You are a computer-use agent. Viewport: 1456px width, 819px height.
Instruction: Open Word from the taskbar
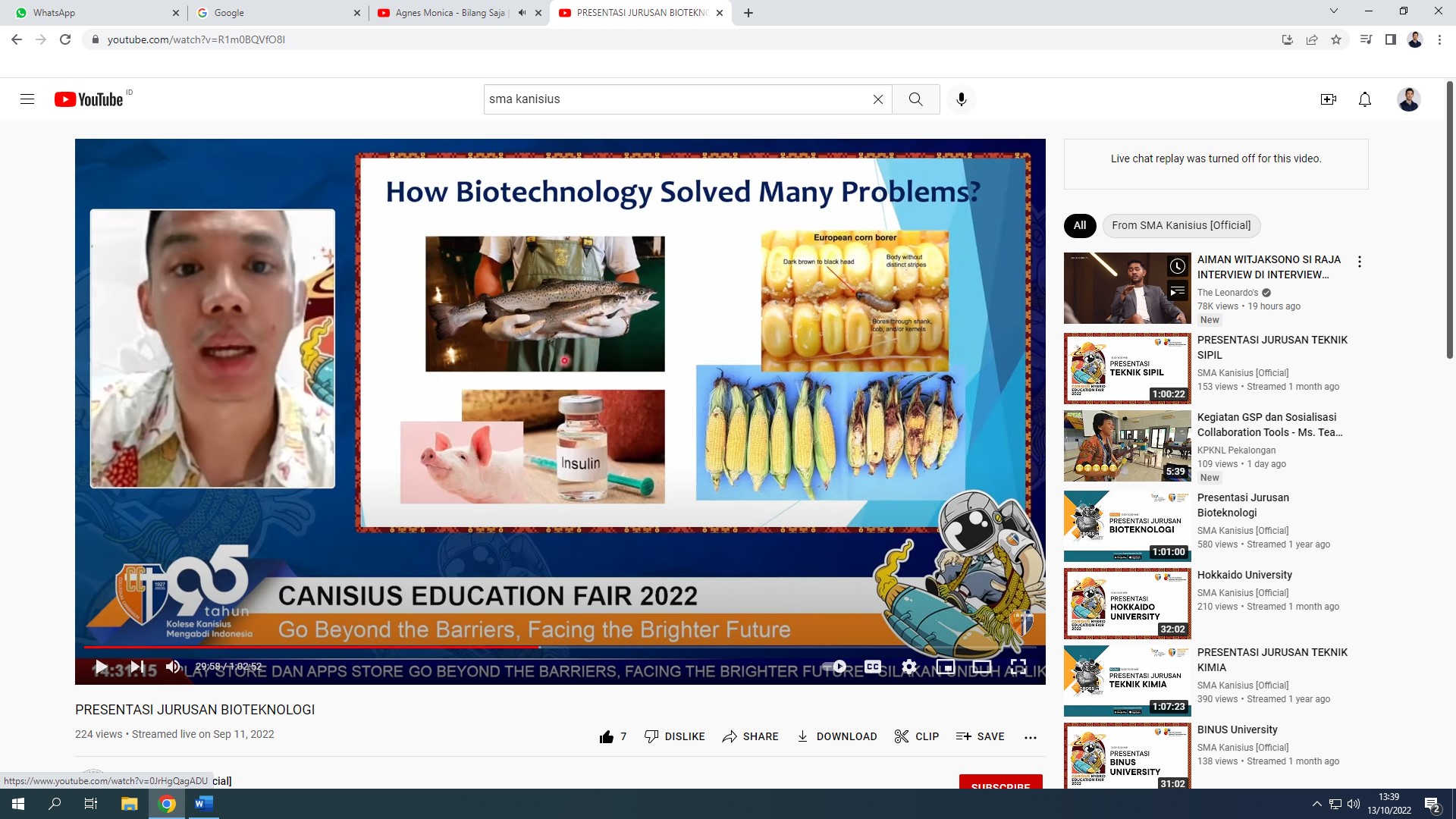click(203, 804)
